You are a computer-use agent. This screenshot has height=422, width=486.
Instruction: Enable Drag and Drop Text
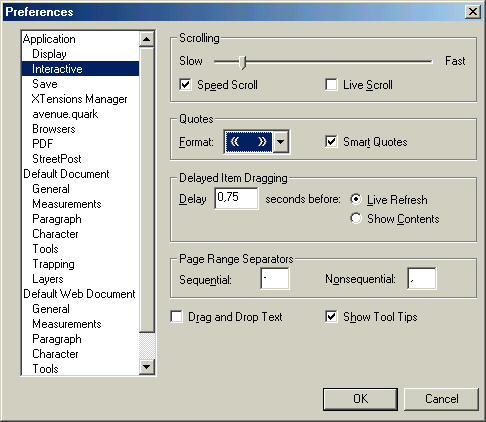point(176,317)
